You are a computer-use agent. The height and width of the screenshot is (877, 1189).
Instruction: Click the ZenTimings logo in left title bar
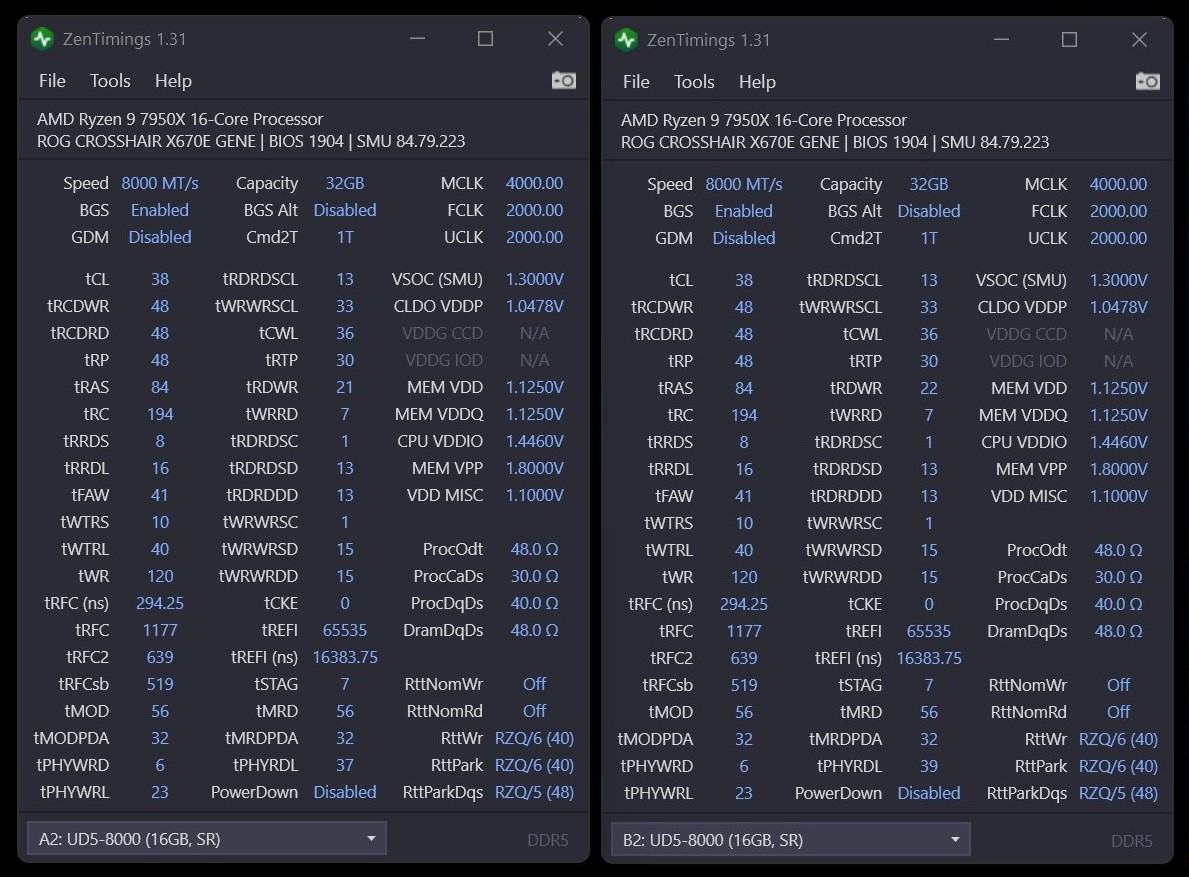[x=42, y=39]
